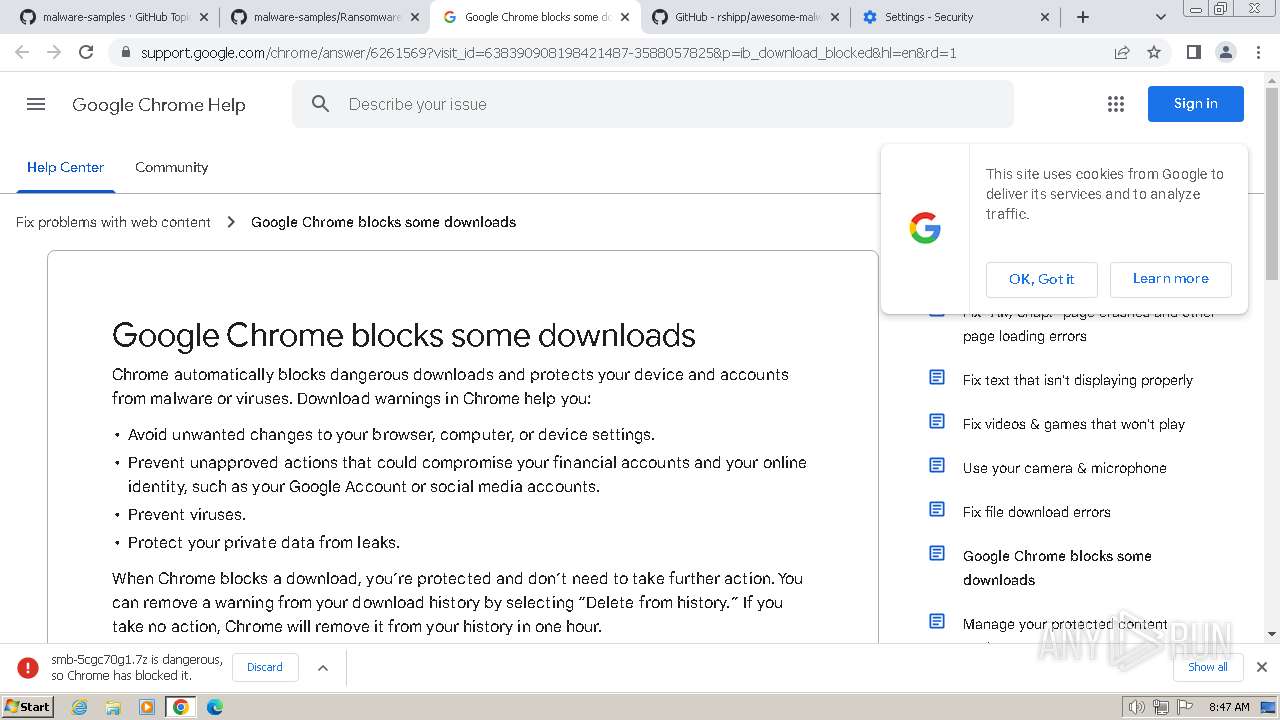
Task: Click OK, Got it on cookie notice
Action: click(x=1042, y=279)
